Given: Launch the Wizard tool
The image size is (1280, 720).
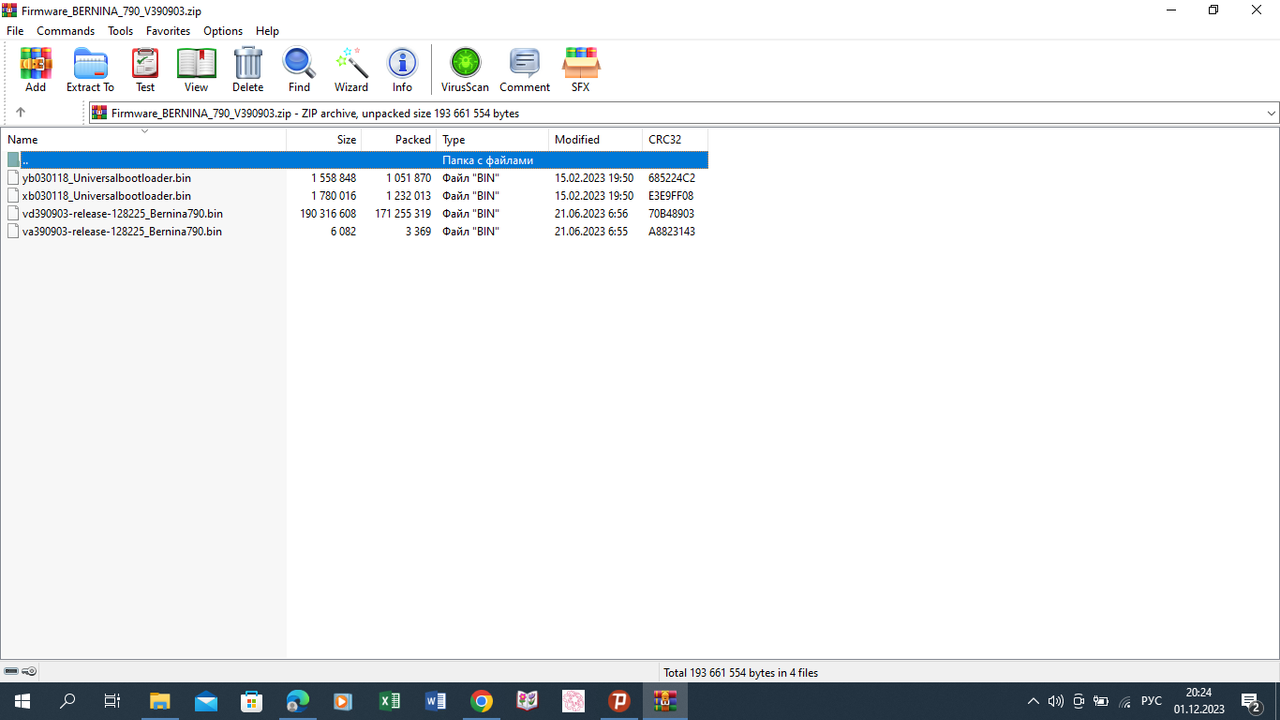Looking at the screenshot, I should pos(351,70).
